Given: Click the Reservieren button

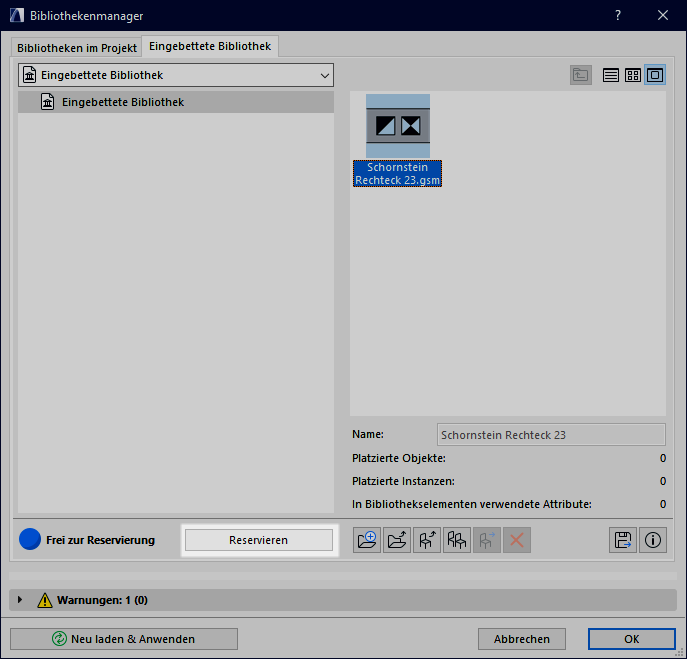Looking at the screenshot, I should [x=259, y=540].
